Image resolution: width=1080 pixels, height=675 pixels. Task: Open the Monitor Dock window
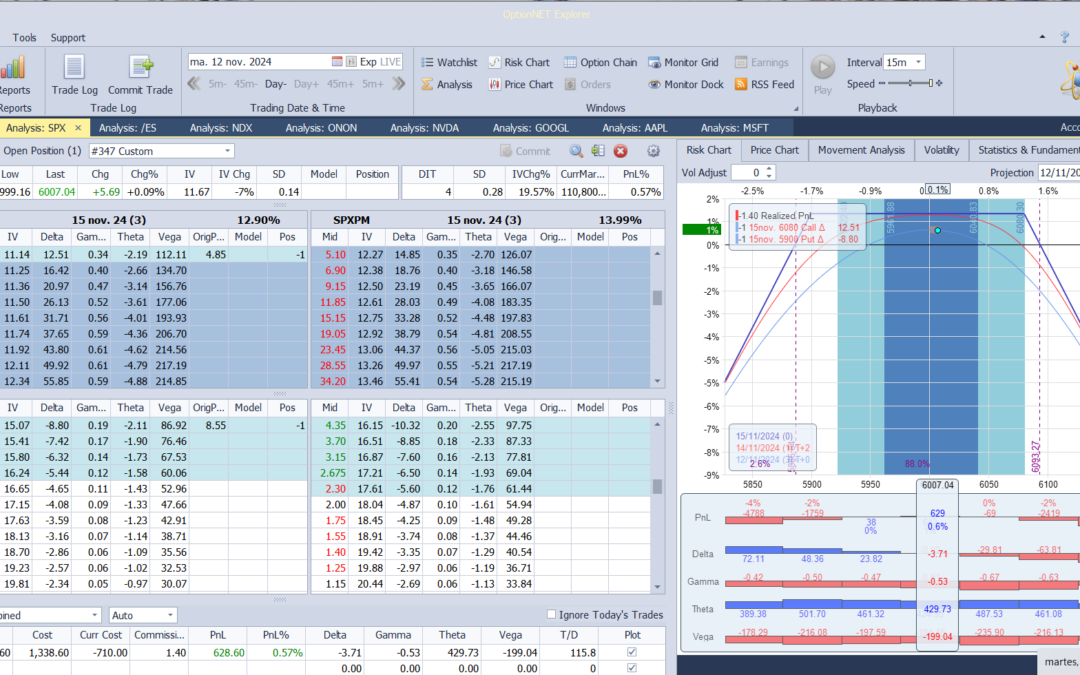point(686,84)
